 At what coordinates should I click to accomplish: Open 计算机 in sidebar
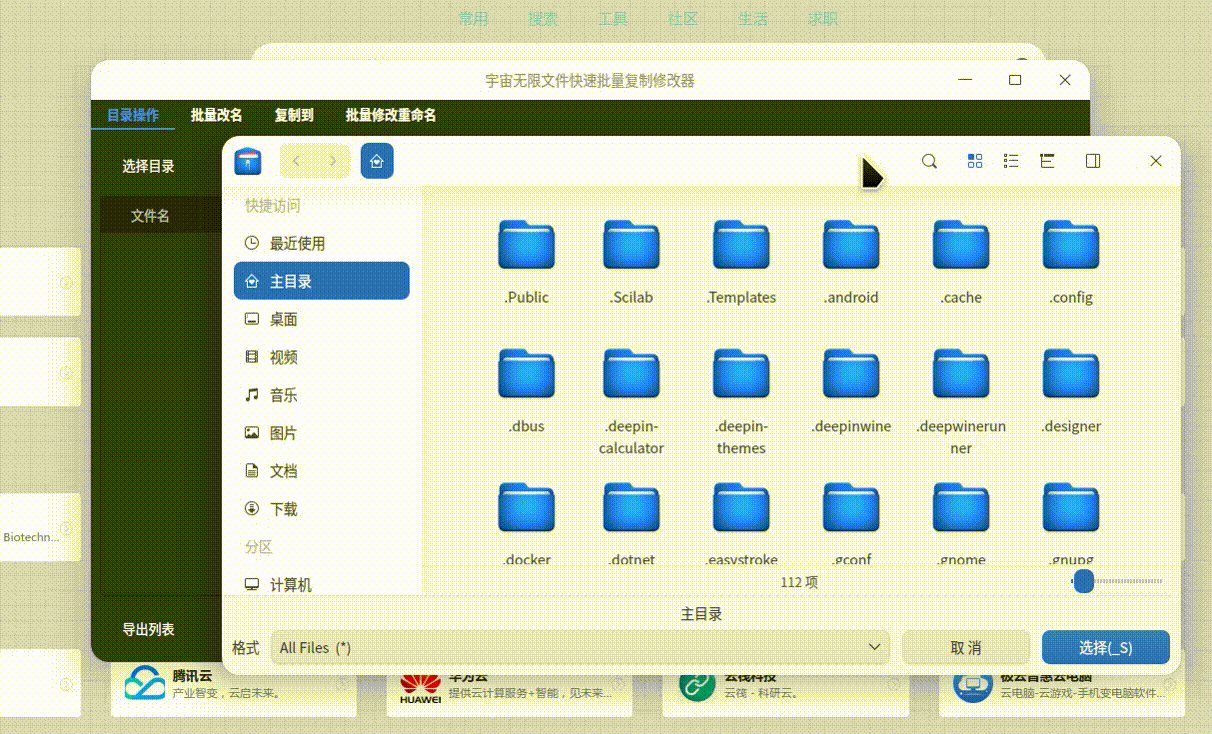(321, 585)
